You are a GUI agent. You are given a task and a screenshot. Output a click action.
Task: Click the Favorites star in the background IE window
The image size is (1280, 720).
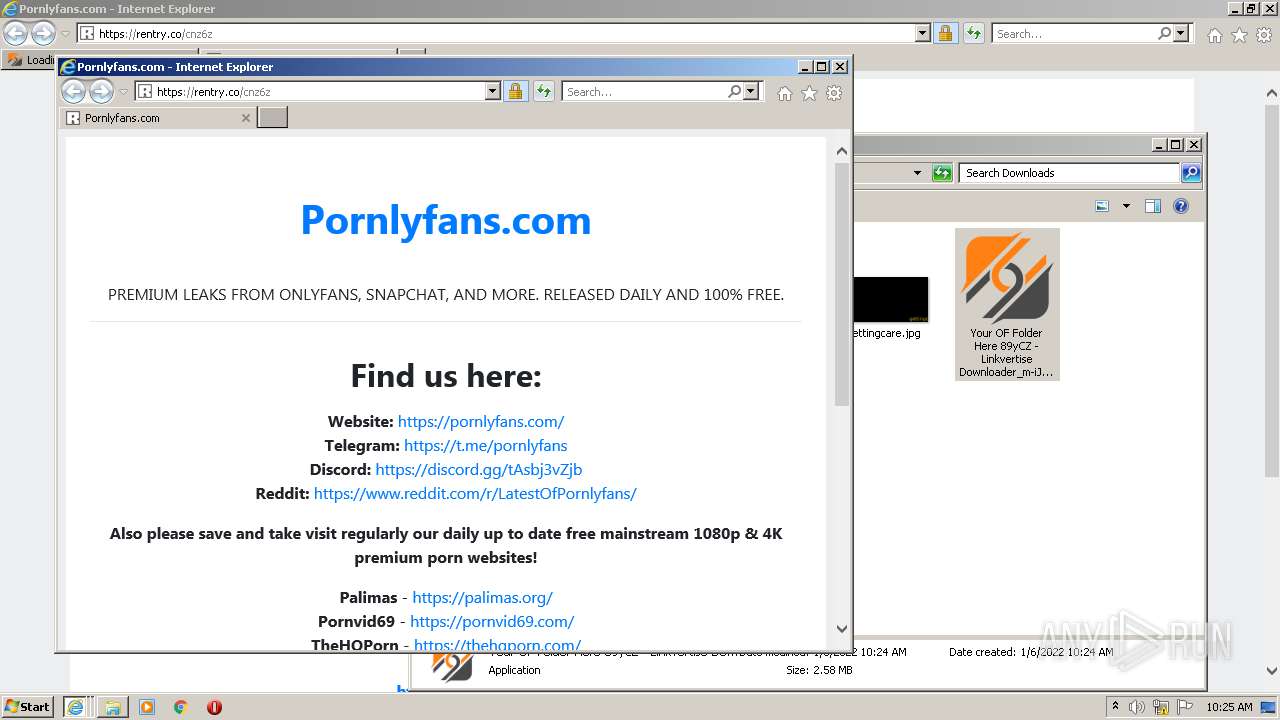(x=1239, y=35)
